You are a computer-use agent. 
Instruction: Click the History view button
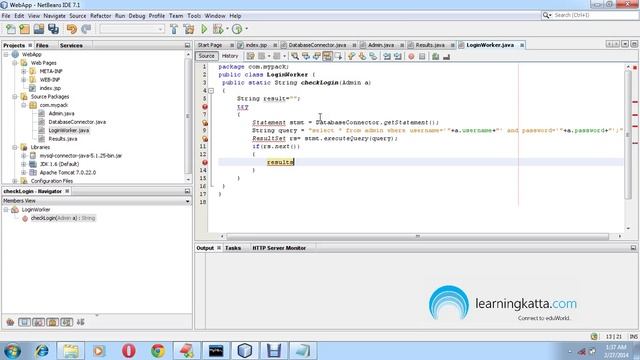coord(230,56)
